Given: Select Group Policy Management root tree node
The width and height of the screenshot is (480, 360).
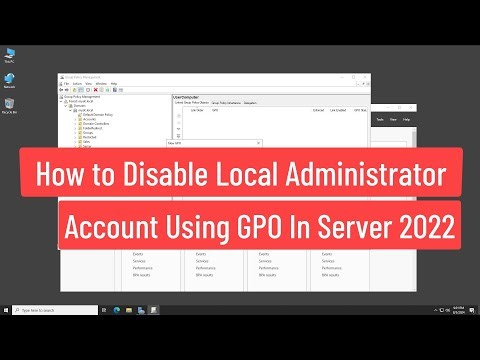Looking at the screenshot, I should (x=82, y=97).
